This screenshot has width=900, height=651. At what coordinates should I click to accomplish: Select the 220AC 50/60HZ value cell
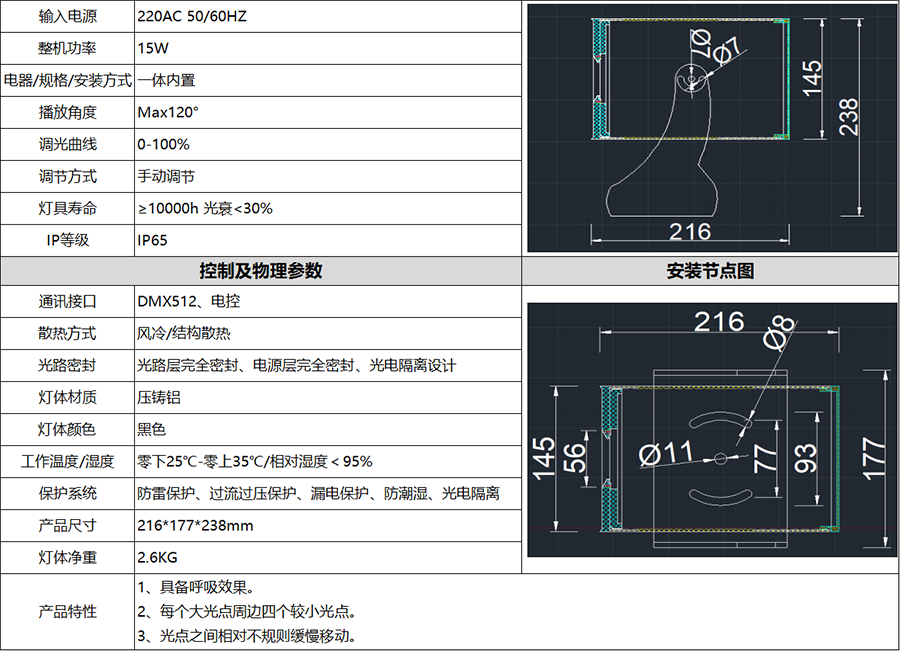pos(190,17)
